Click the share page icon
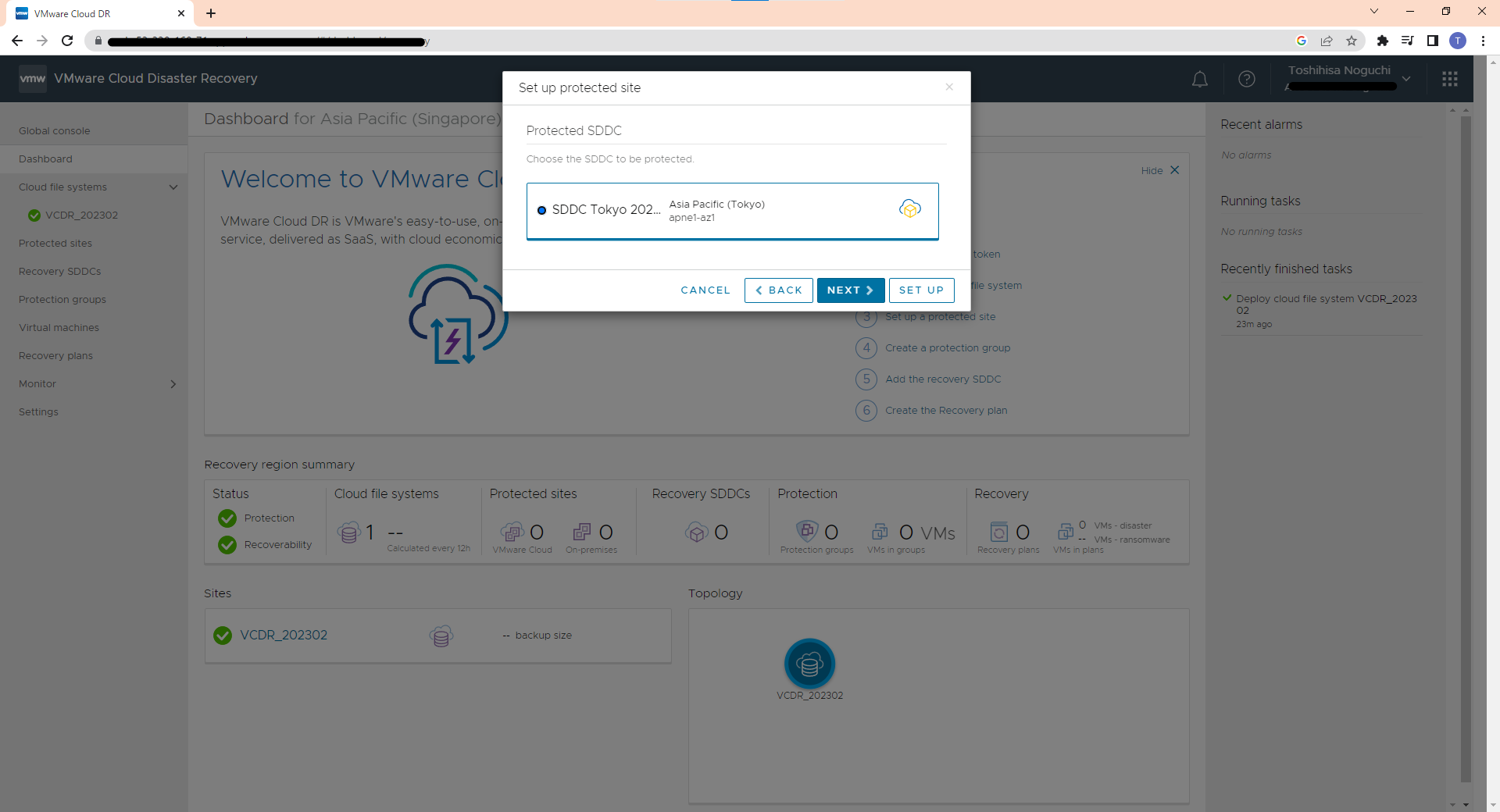Image resolution: width=1500 pixels, height=812 pixels. point(1327,41)
